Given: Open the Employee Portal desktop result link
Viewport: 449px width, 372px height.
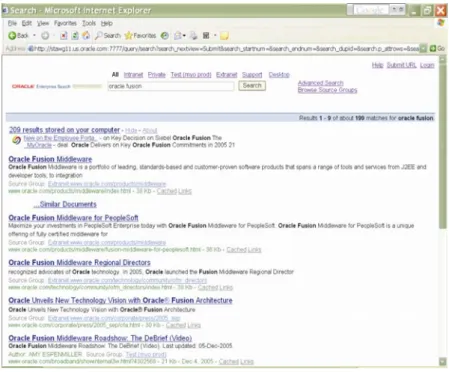Looking at the screenshot, I should point(60,138).
